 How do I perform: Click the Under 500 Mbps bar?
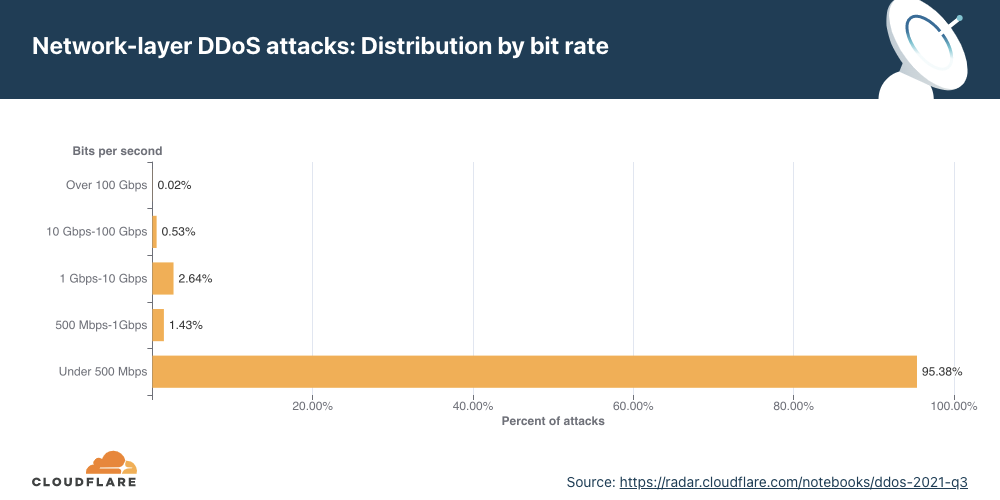click(x=534, y=371)
